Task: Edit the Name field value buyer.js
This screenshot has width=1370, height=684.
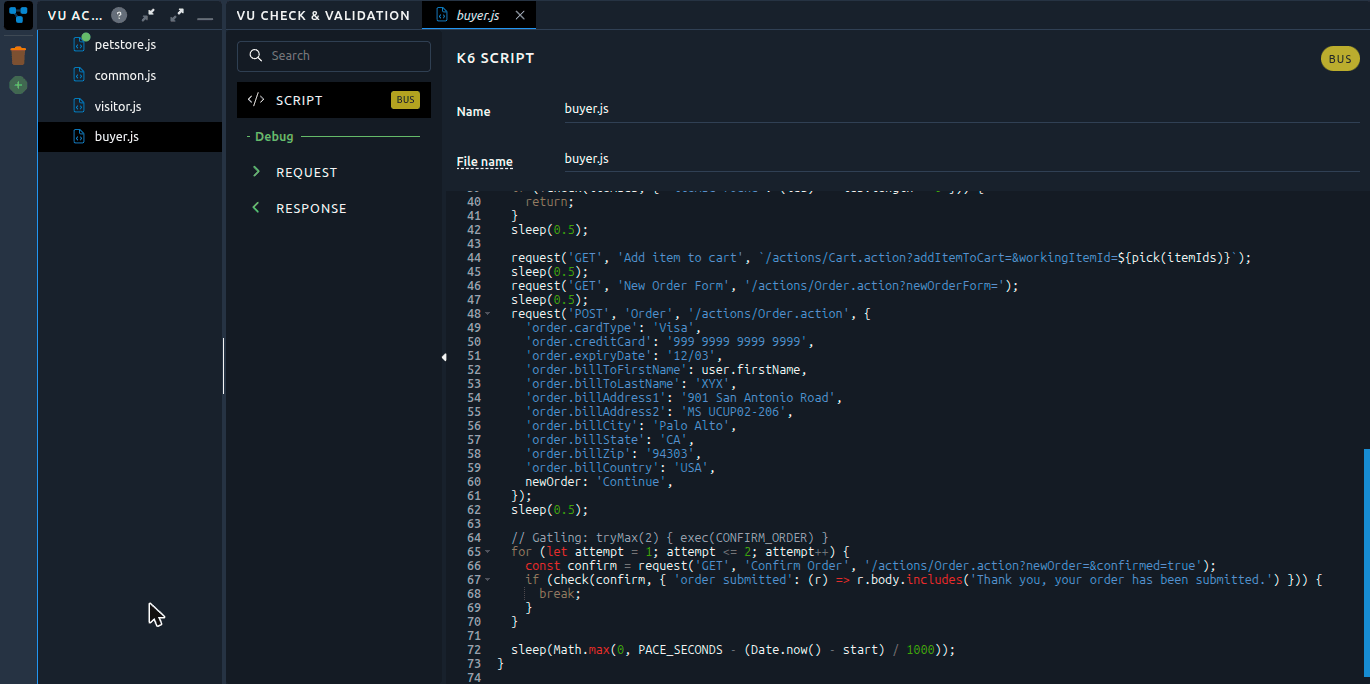Action: (x=962, y=109)
